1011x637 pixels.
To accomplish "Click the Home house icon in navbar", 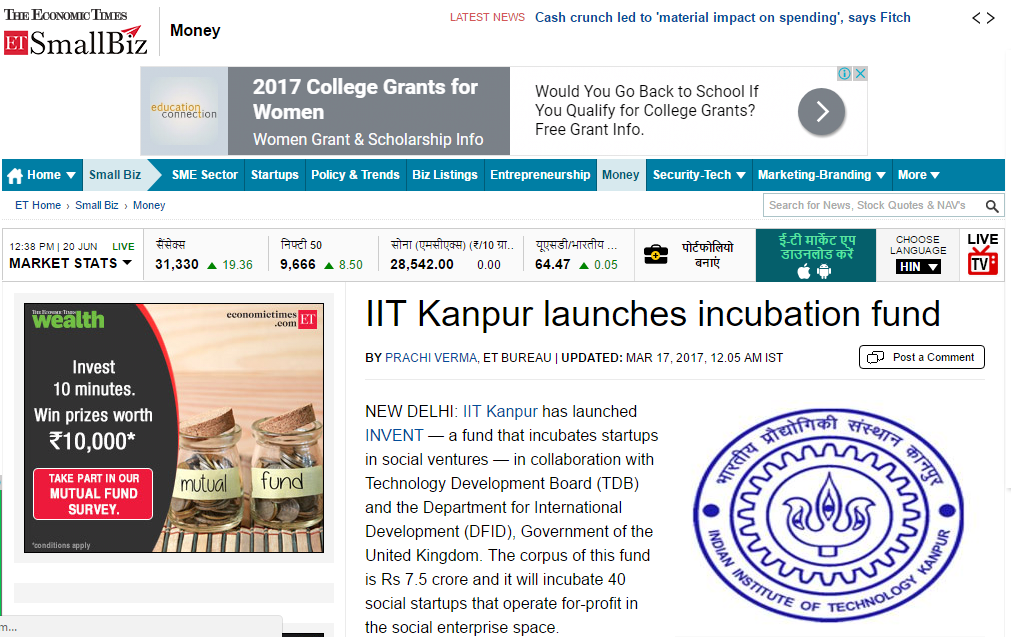I will click(x=15, y=175).
